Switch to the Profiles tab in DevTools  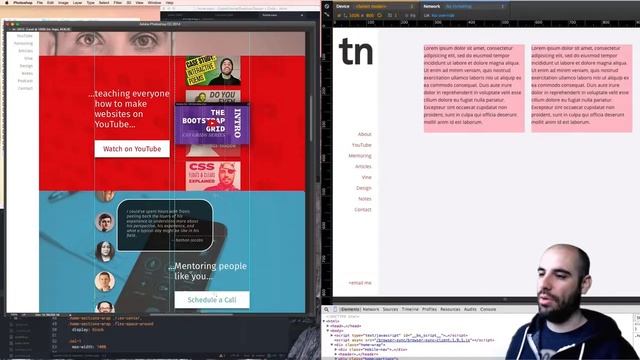429,309
